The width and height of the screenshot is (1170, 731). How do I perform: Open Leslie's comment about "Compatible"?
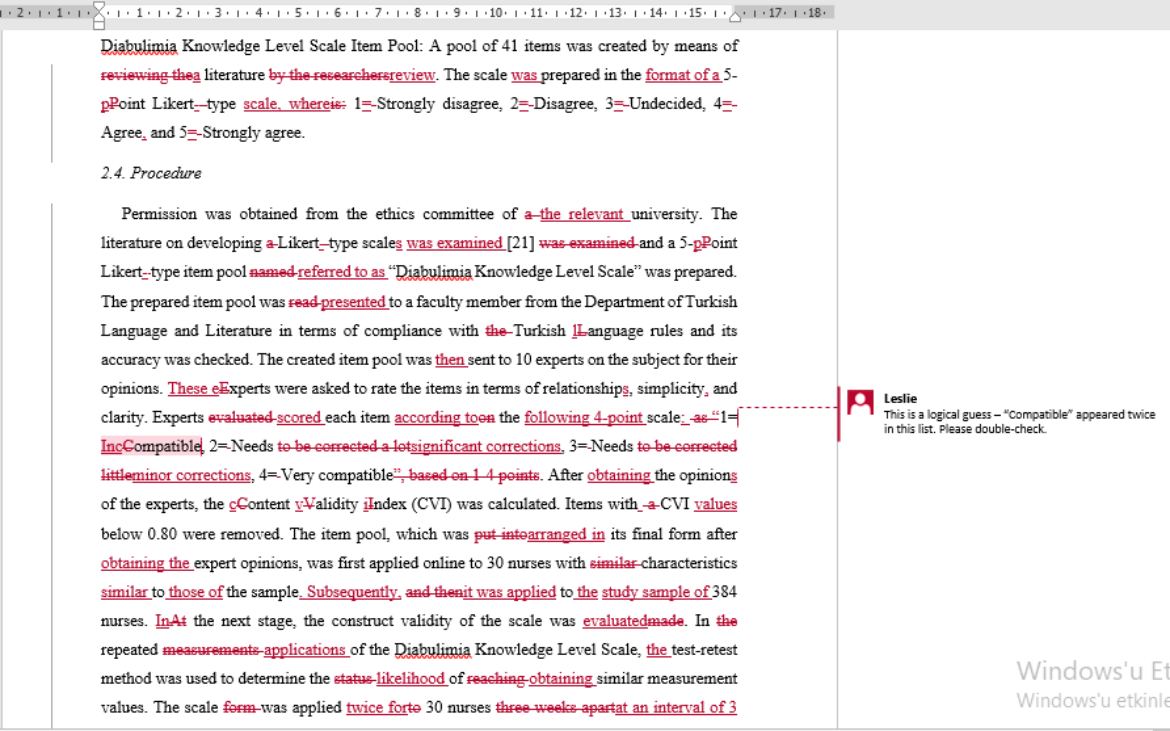(x=1018, y=422)
